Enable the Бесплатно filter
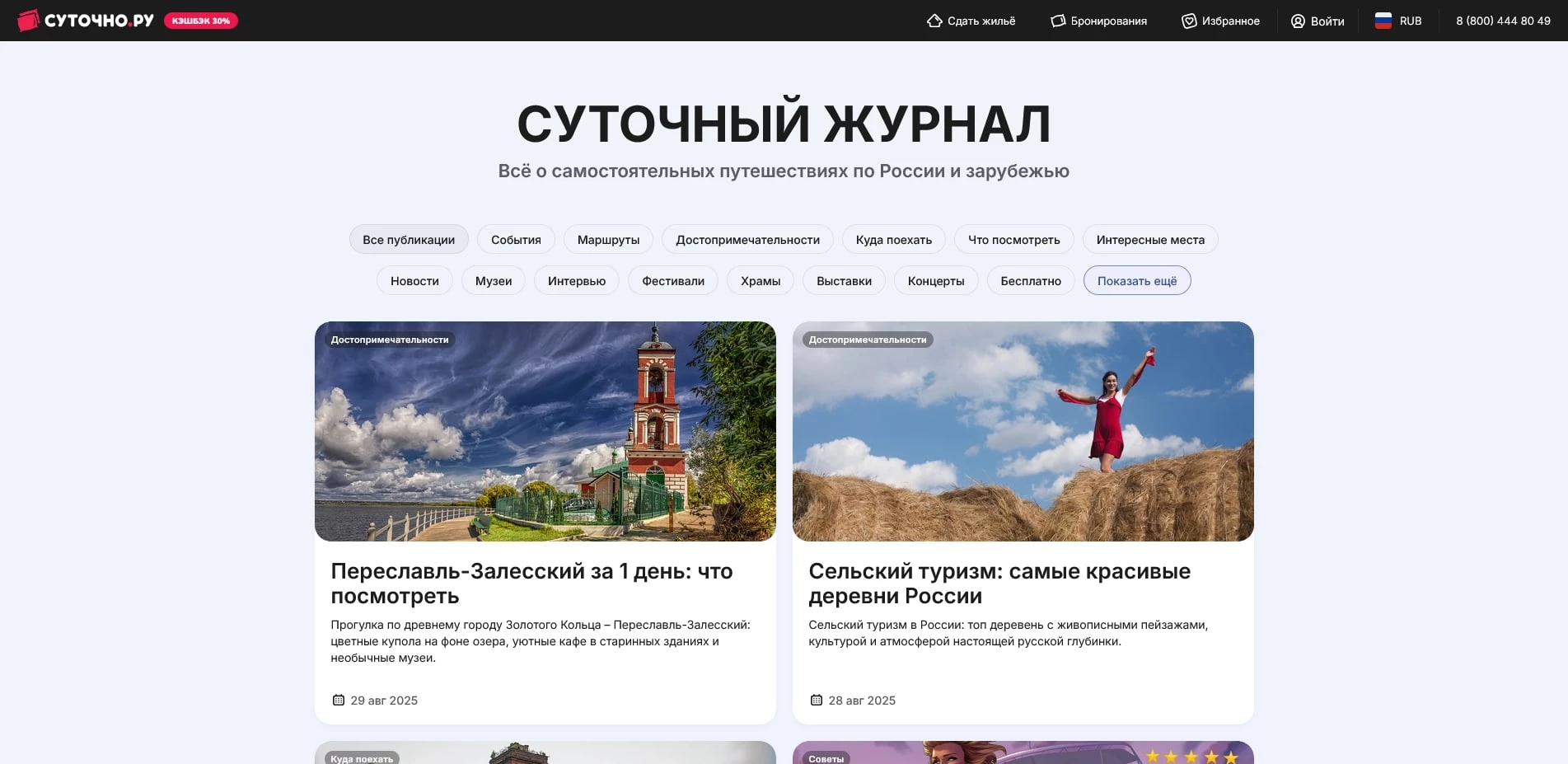1568x764 pixels. click(x=1030, y=280)
